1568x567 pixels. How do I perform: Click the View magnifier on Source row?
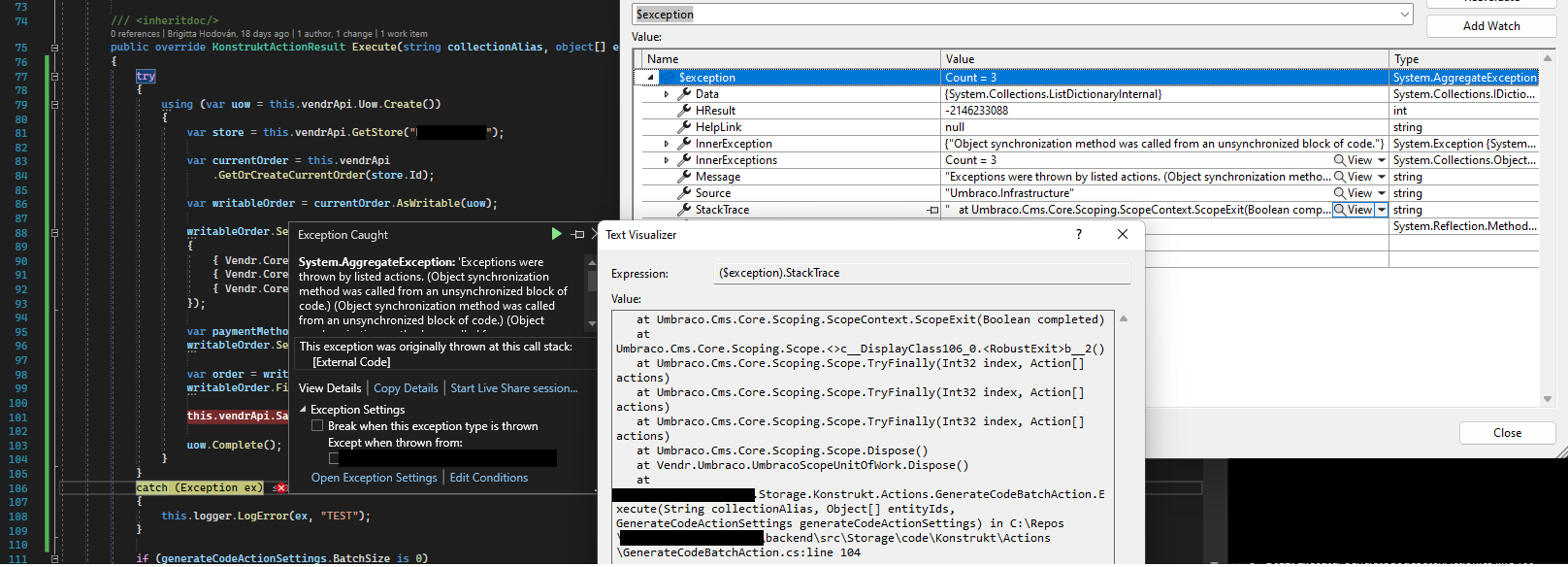(x=1340, y=193)
